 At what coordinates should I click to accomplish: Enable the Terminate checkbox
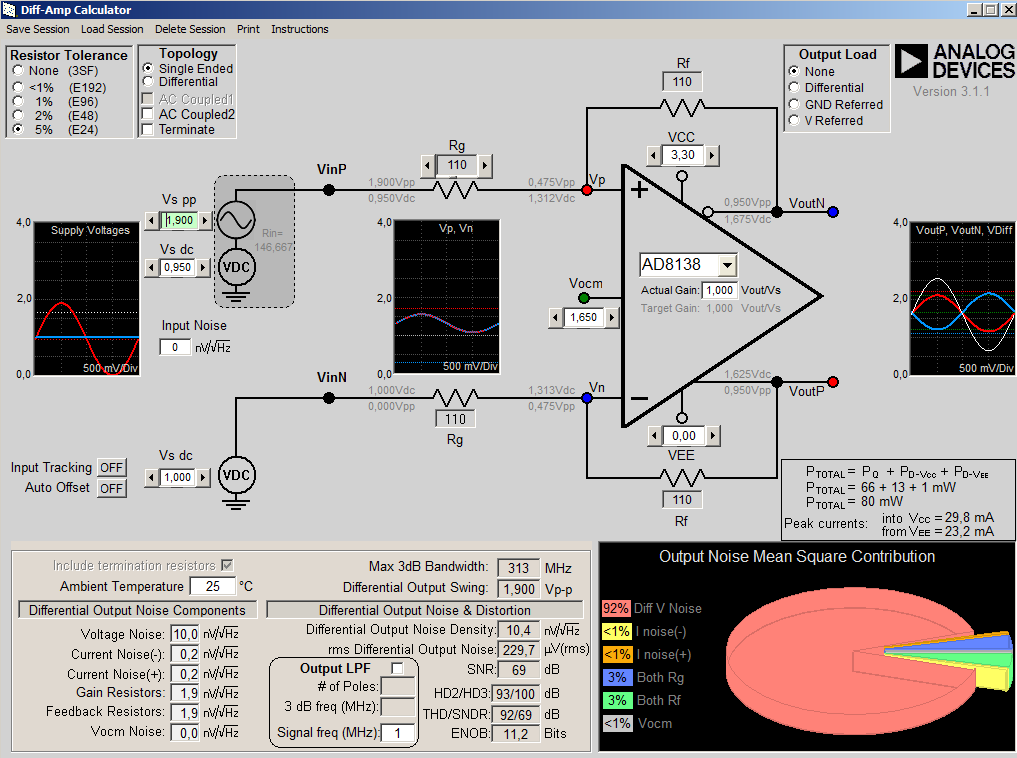click(x=148, y=130)
